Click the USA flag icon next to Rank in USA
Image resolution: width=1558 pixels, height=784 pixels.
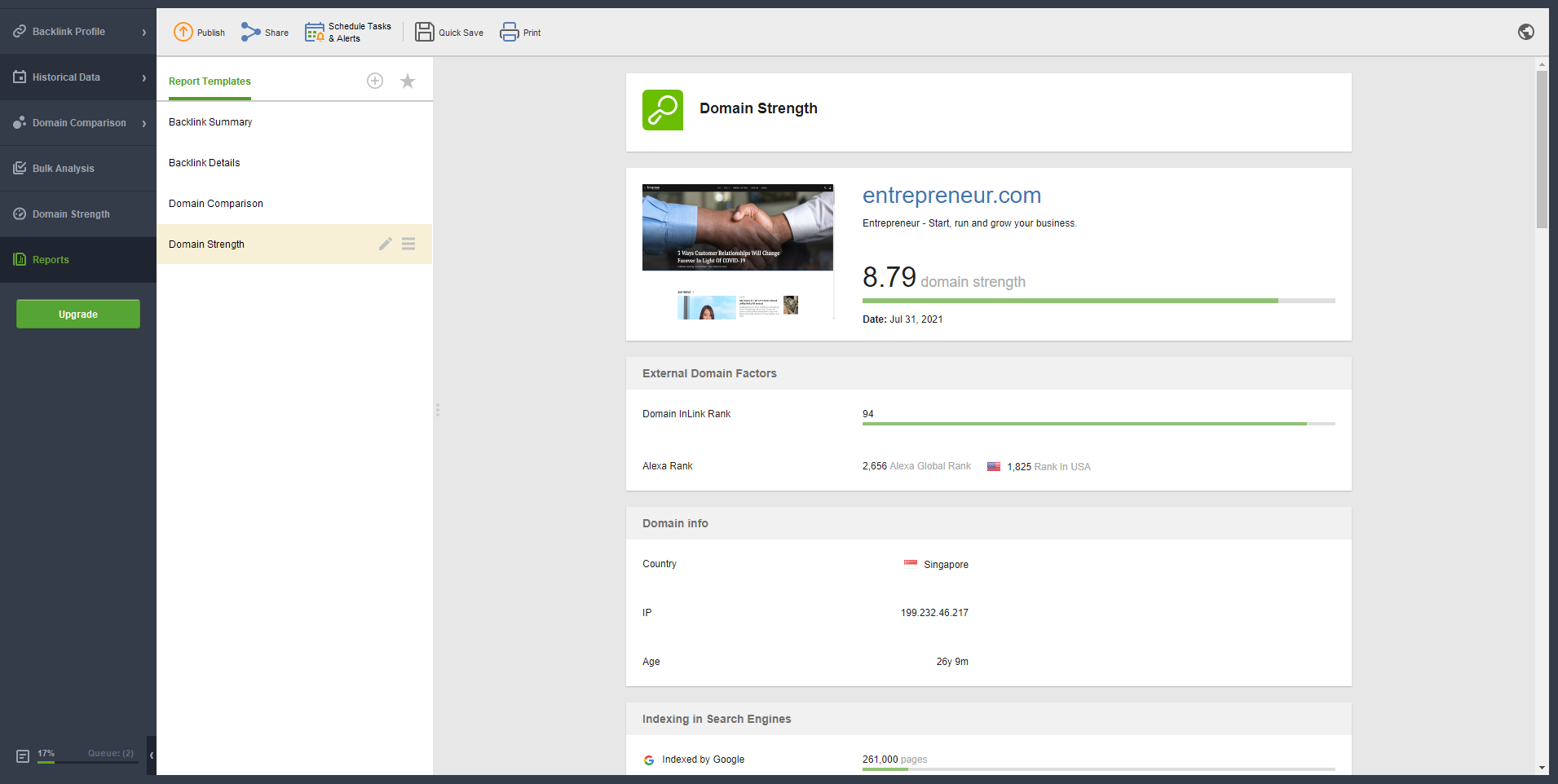click(994, 466)
